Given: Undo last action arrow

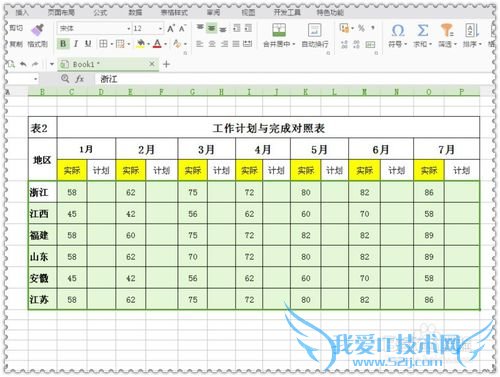Looking at the screenshot, I should tap(23, 64).
